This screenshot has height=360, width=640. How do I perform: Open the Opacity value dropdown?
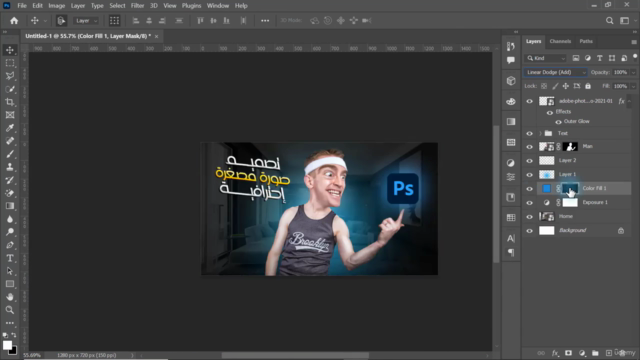point(633,72)
